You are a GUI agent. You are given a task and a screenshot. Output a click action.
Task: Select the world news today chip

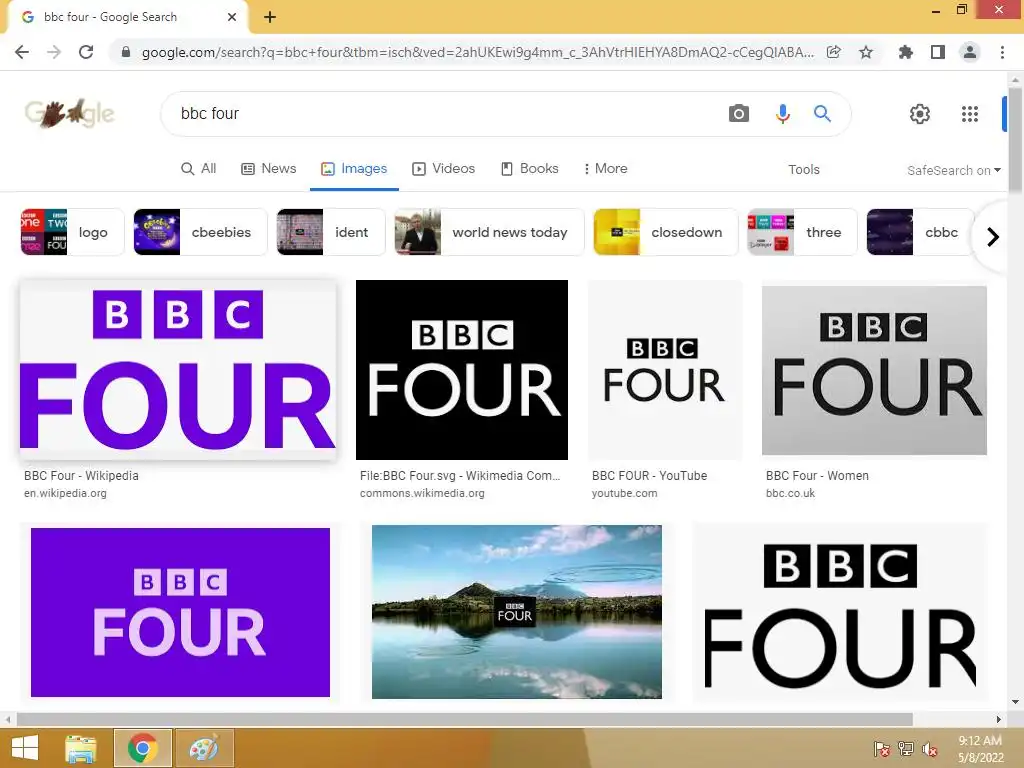(x=489, y=232)
